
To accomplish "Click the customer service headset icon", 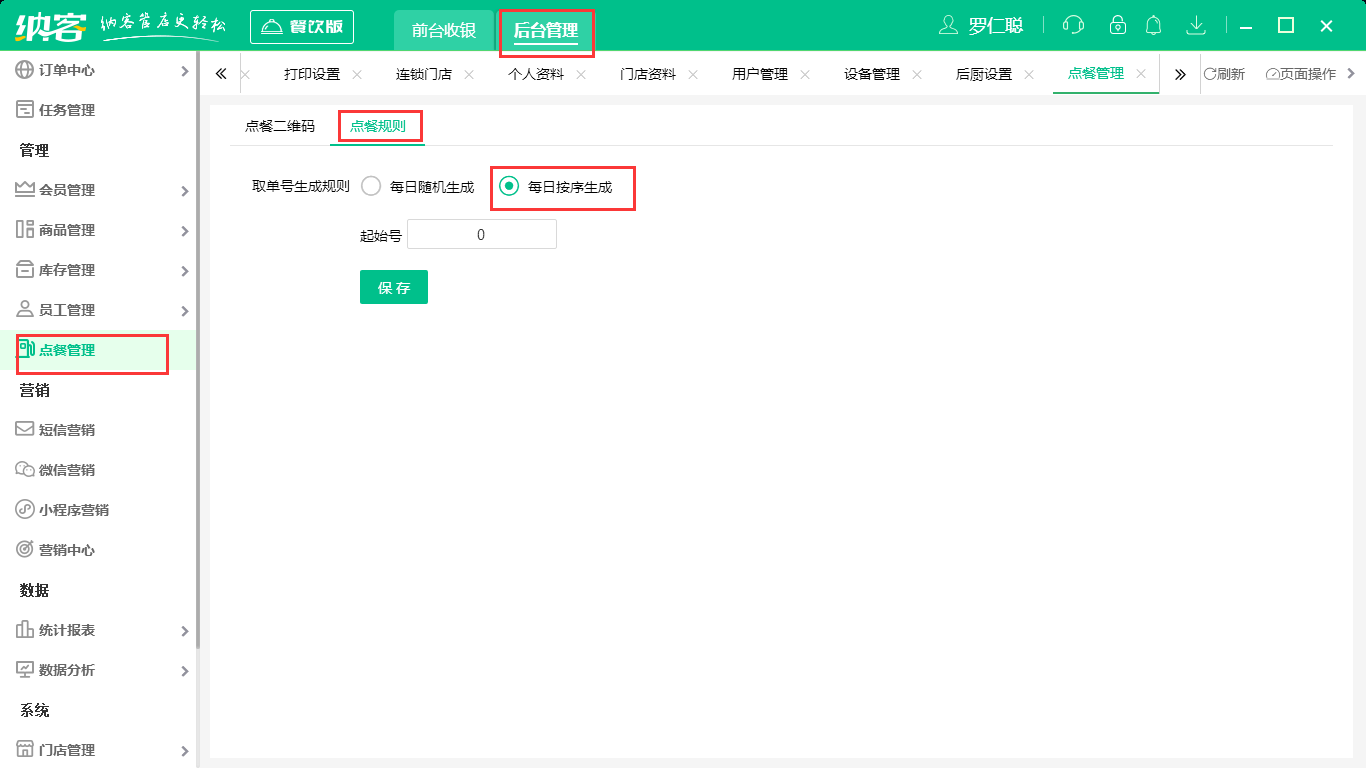I will point(1073,26).
